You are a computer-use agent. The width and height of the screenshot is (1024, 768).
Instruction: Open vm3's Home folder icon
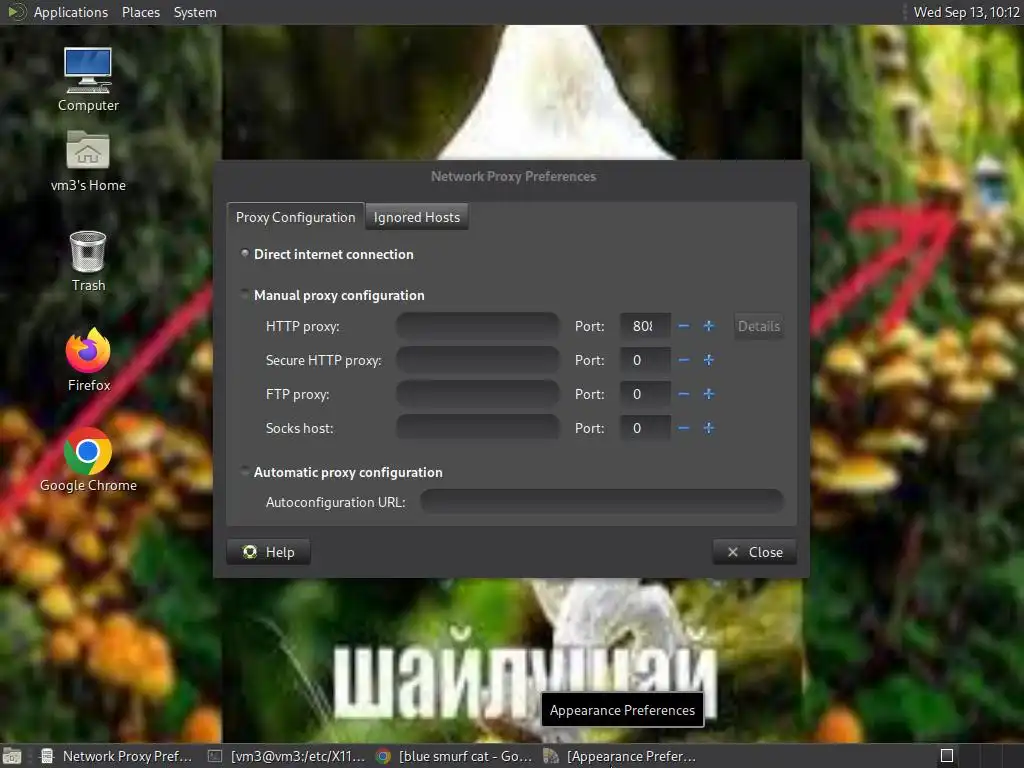pos(88,161)
